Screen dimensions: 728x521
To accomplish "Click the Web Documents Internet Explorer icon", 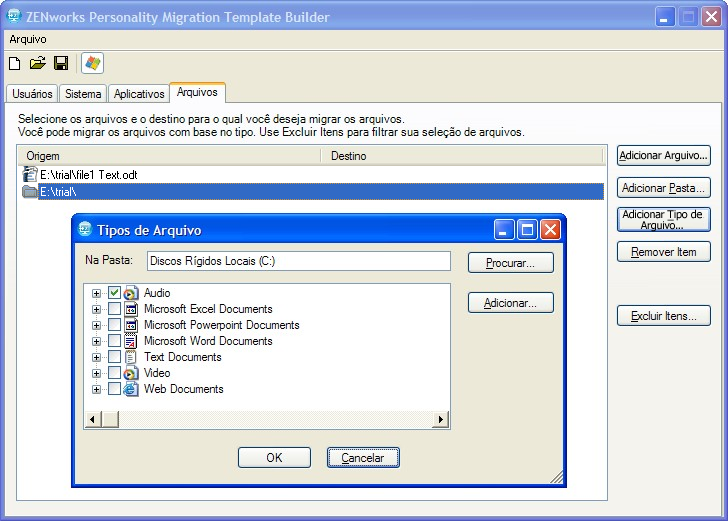I will pos(131,389).
